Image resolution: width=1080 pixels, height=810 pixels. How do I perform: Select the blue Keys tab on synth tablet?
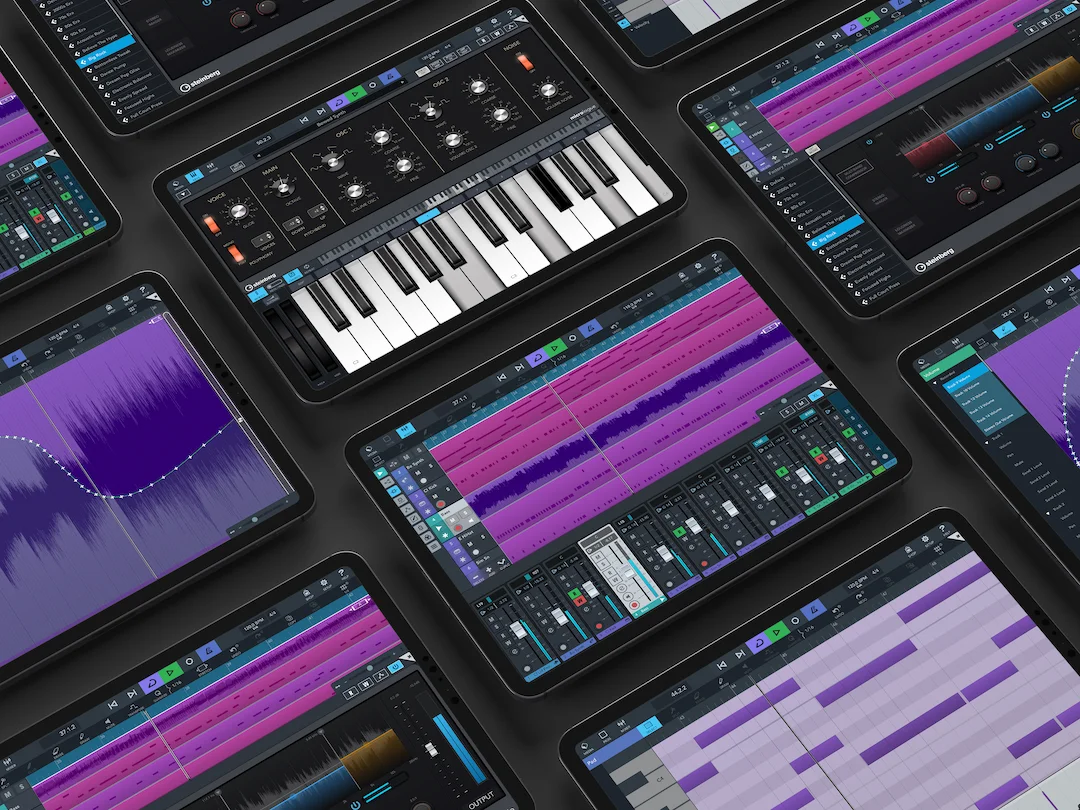pyautogui.click(x=194, y=176)
